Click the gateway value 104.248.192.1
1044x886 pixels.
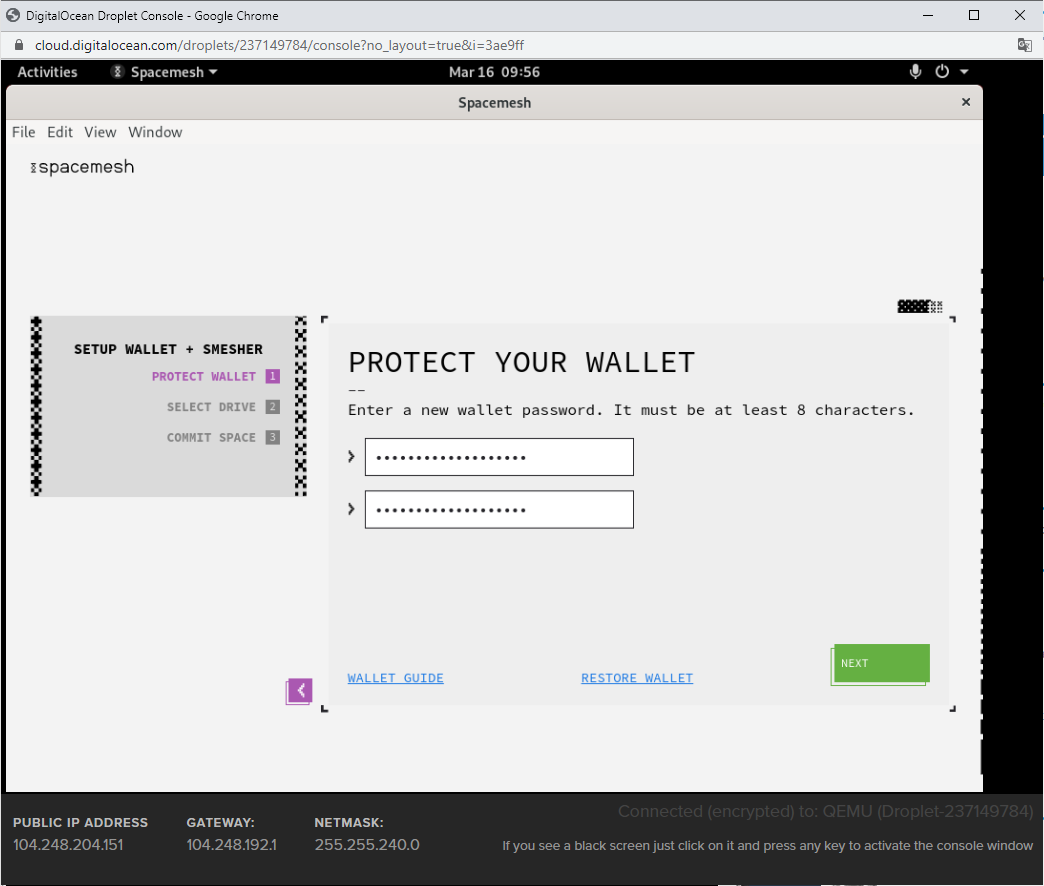point(232,845)
